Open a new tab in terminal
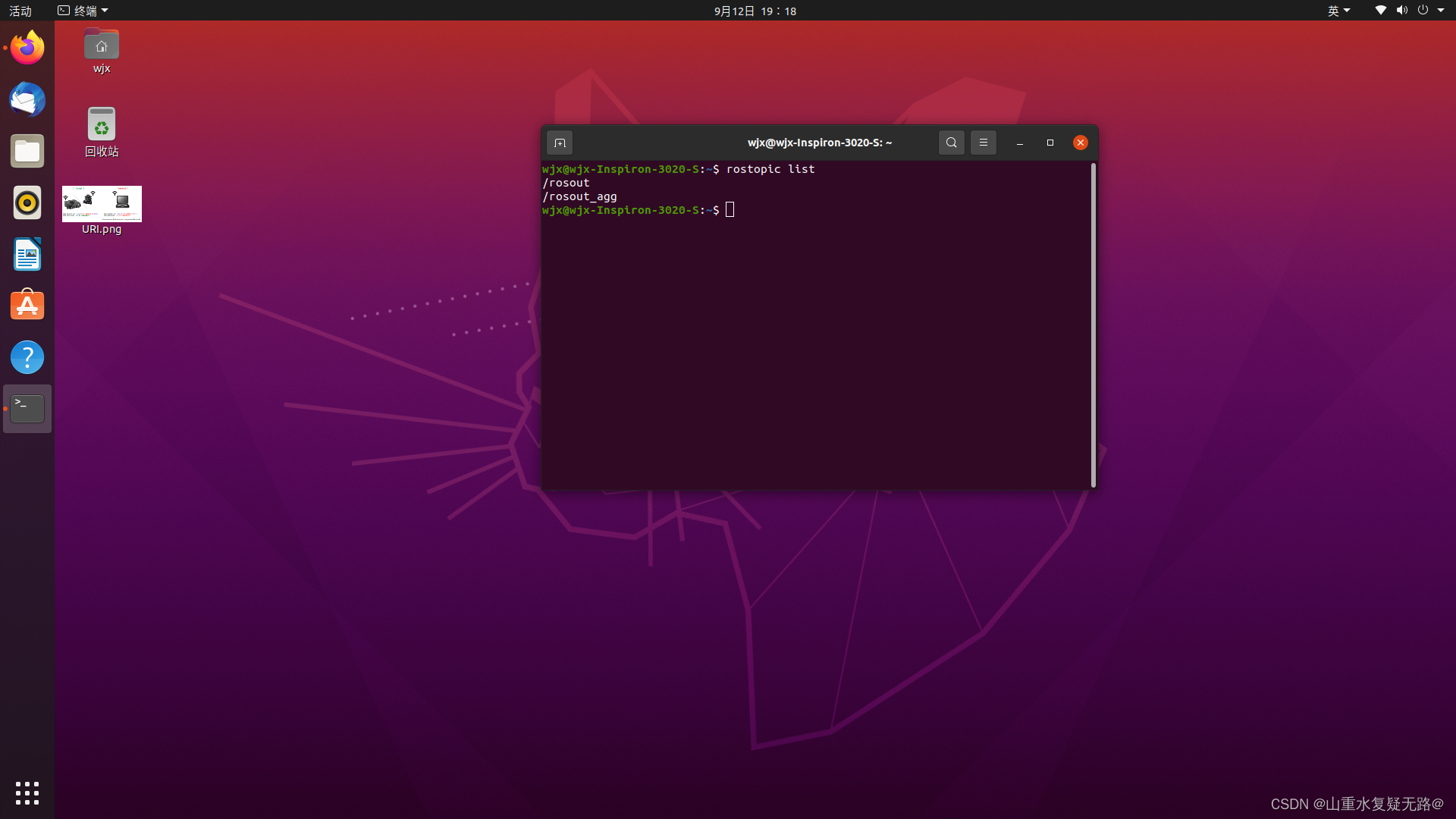The image size is (1456, 819). pos(560,143)
